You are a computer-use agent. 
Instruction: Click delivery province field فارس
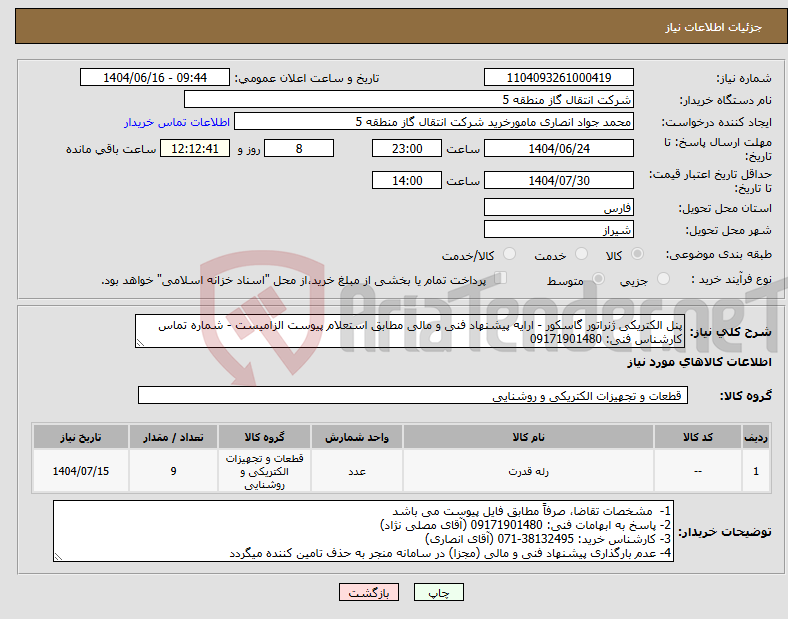coord(558,208)
